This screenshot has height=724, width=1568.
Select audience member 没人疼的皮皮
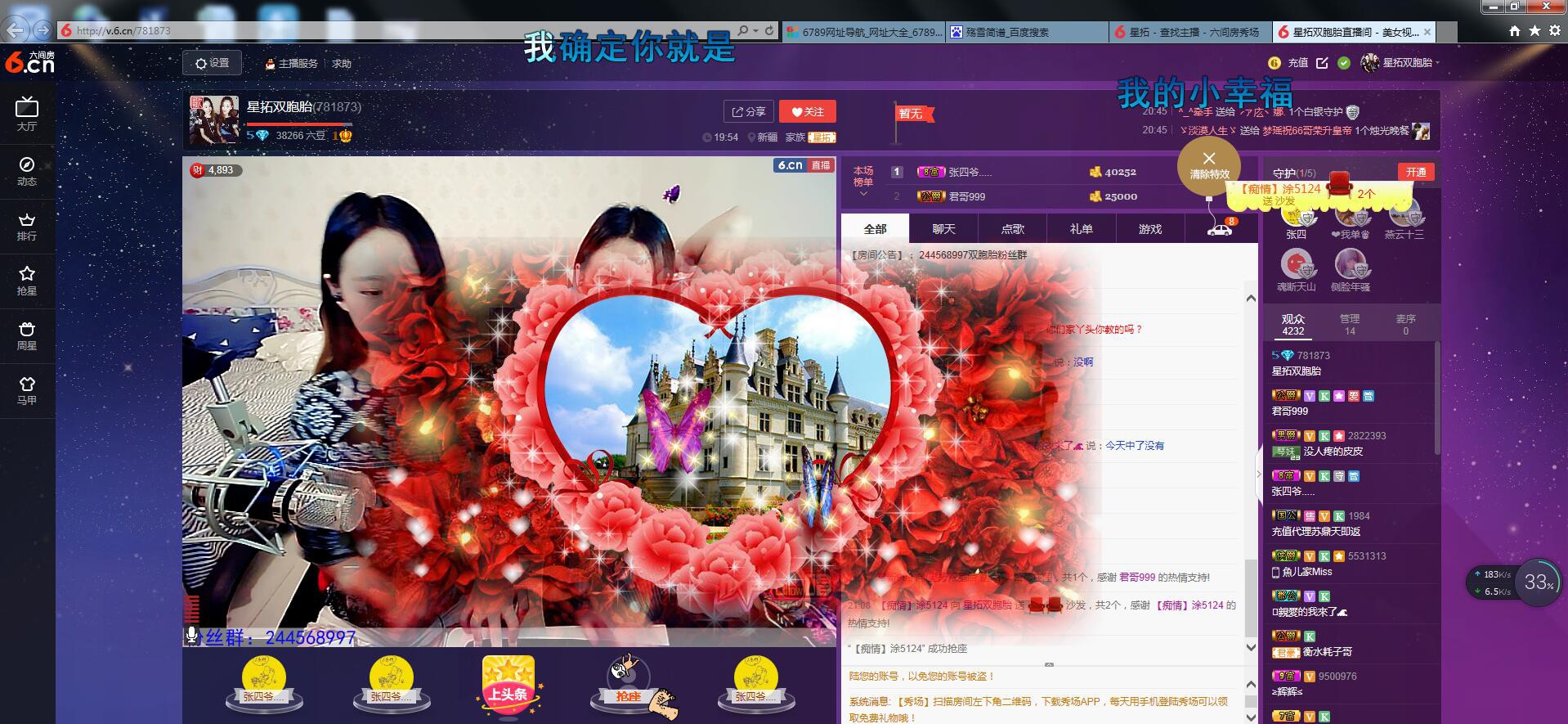tap(1333, 451)
